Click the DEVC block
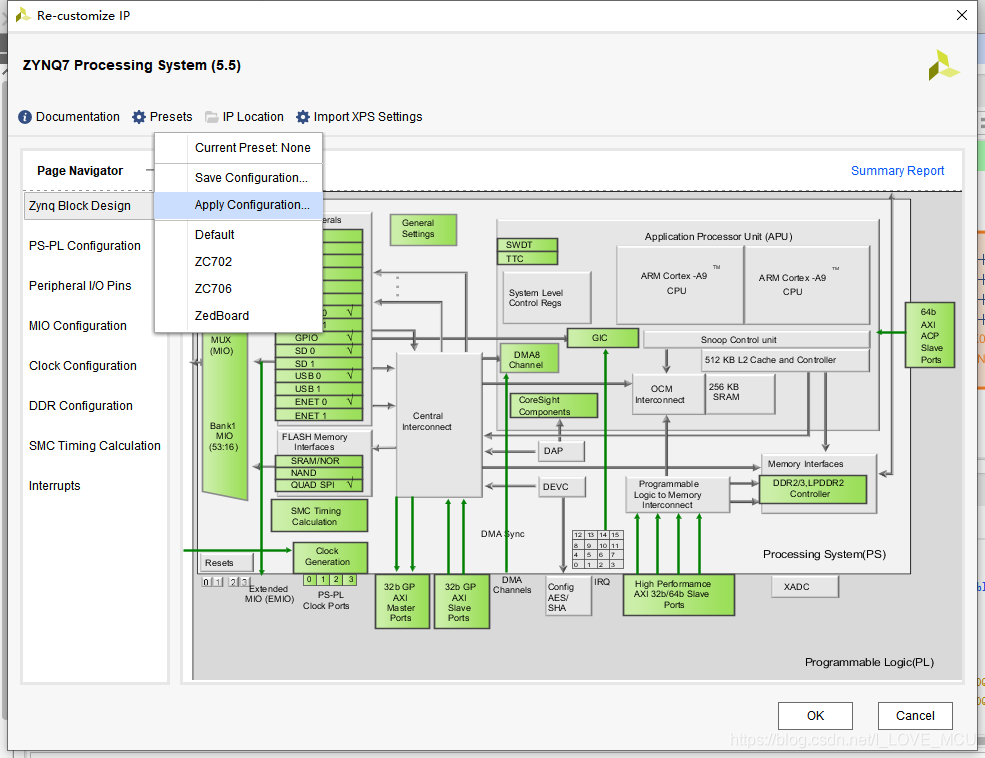This screenshot has width=985, height=758. coord(562,487)
